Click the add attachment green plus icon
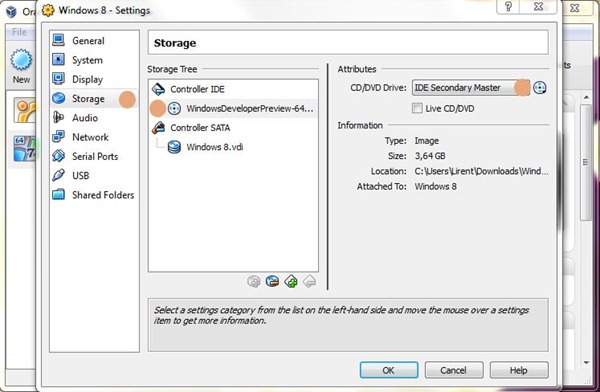 click(x=291, y=282)
